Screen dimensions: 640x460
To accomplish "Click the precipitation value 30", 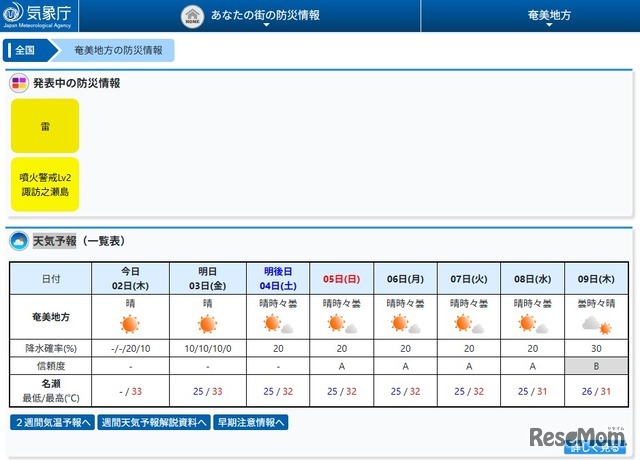I will coord(596,348).
